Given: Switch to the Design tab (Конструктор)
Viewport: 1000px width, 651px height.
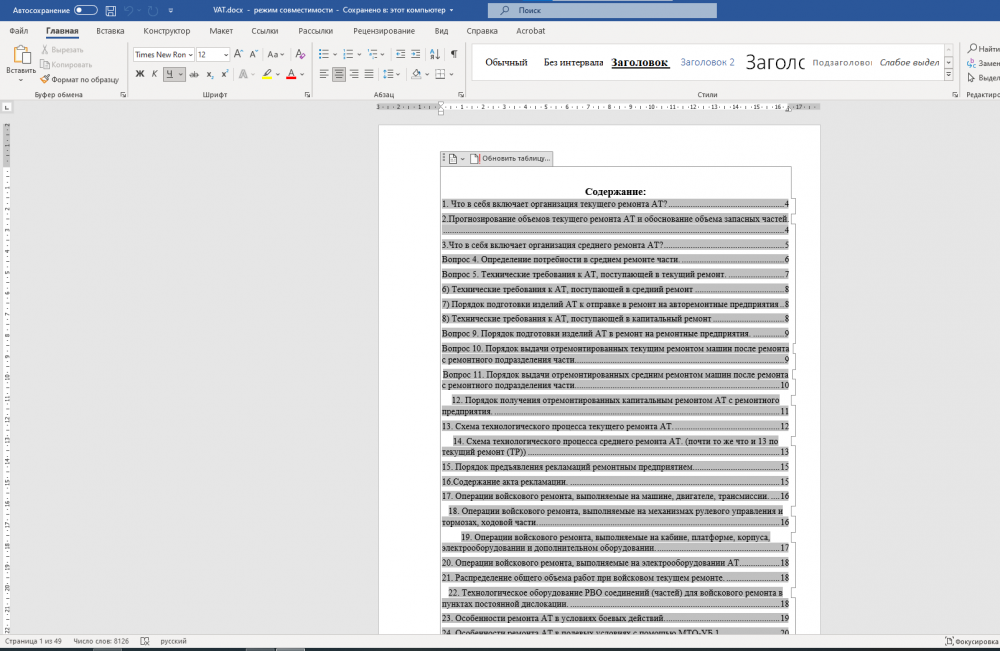Looking at the screenshot, I should pos(166,31).
